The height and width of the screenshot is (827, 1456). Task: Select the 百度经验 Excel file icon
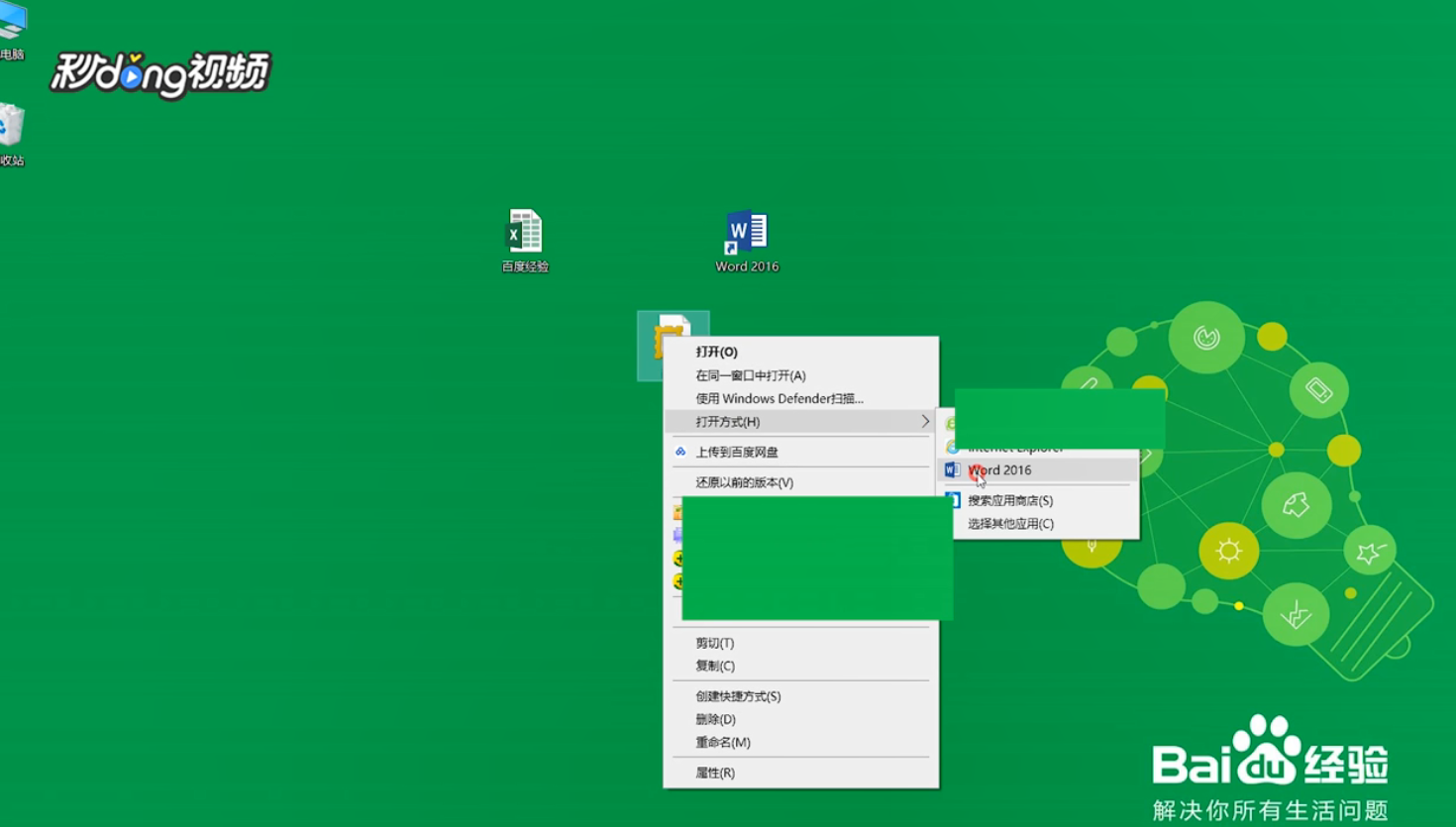524,231
